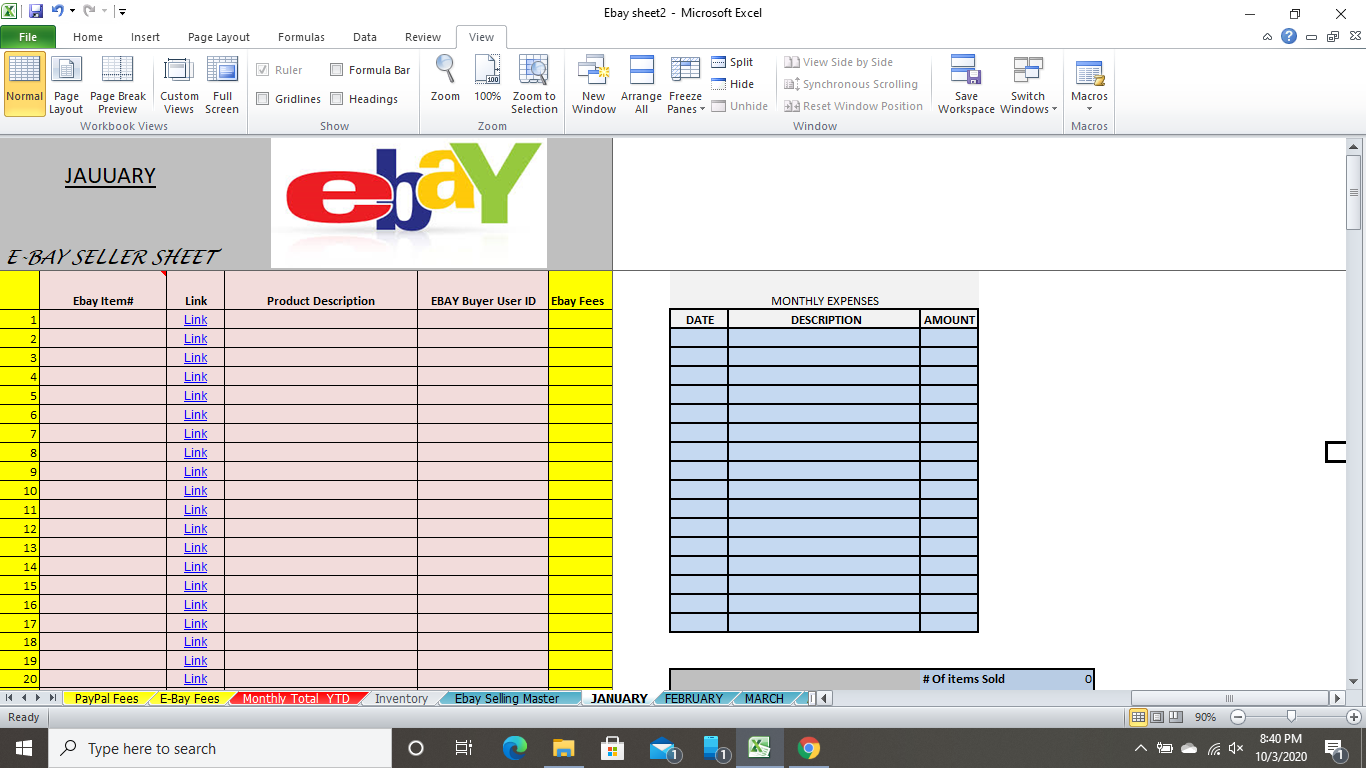Open Customize Quick Access Toolbar dropdown
This screenshot has height=768, width=1366.
coord(122,12)
